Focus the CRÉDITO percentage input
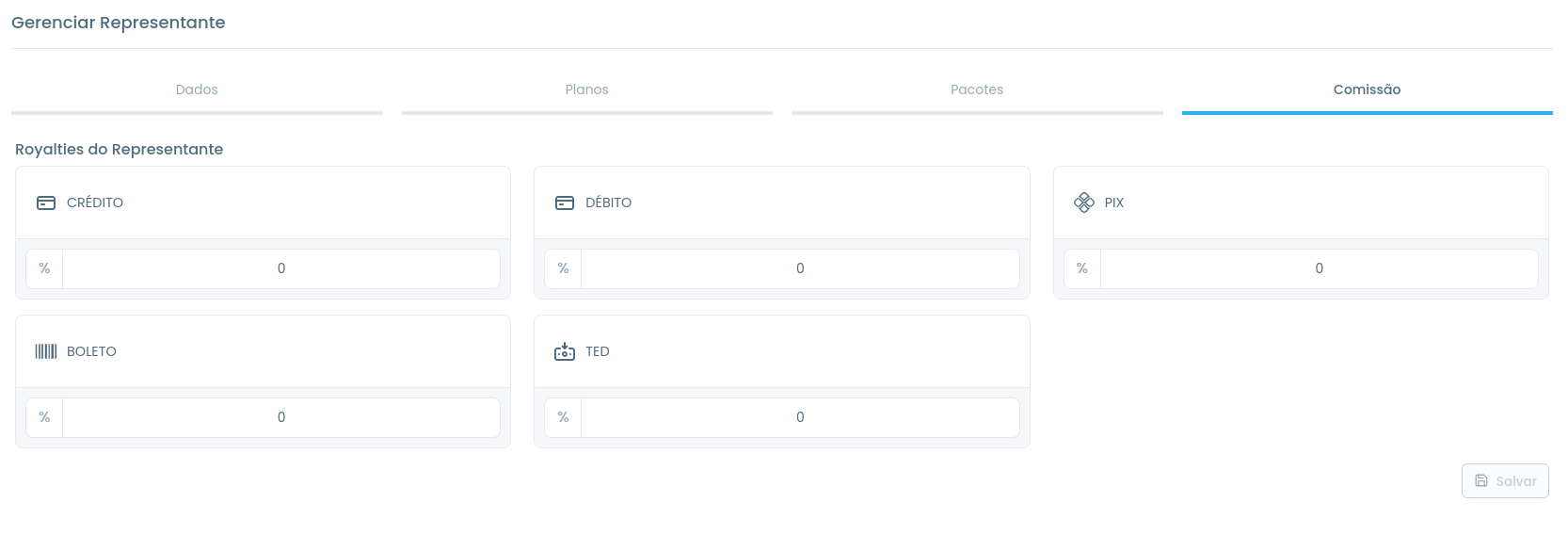This screenshot has width=1568, height=535. [x=281, y=268]
